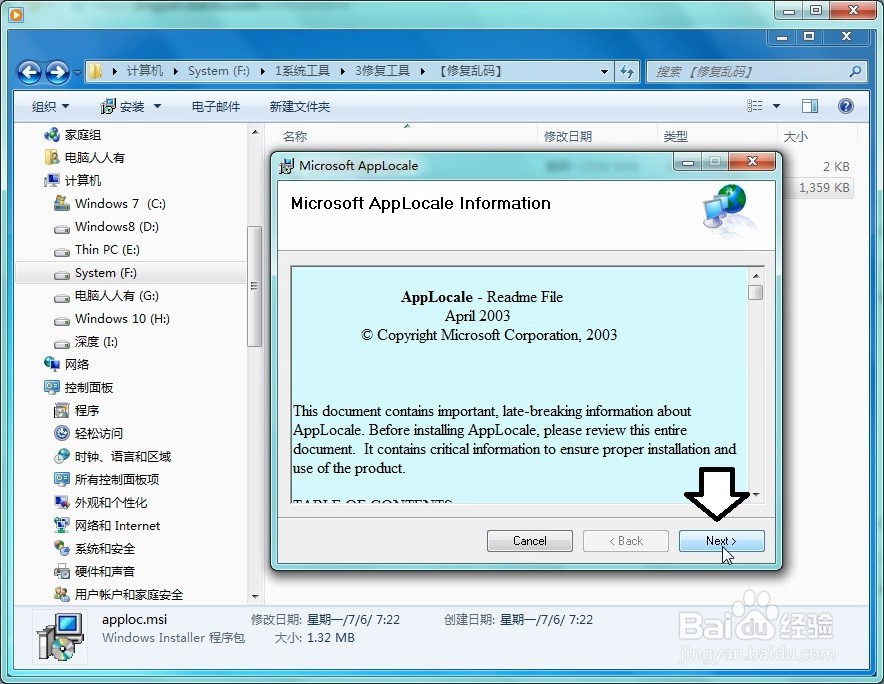Image resolution: width=884 pixels, height=684 pixels.
Task: Open Windows8 (D:) drive
Action: (x=117, y=227)
